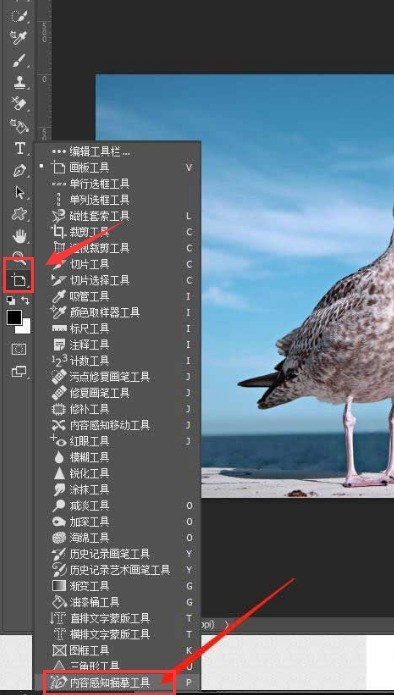Select 历史记录画笔工具 entry
Image resolution: width=394 pixels, height=695 pixels.
tap(118, 554)
